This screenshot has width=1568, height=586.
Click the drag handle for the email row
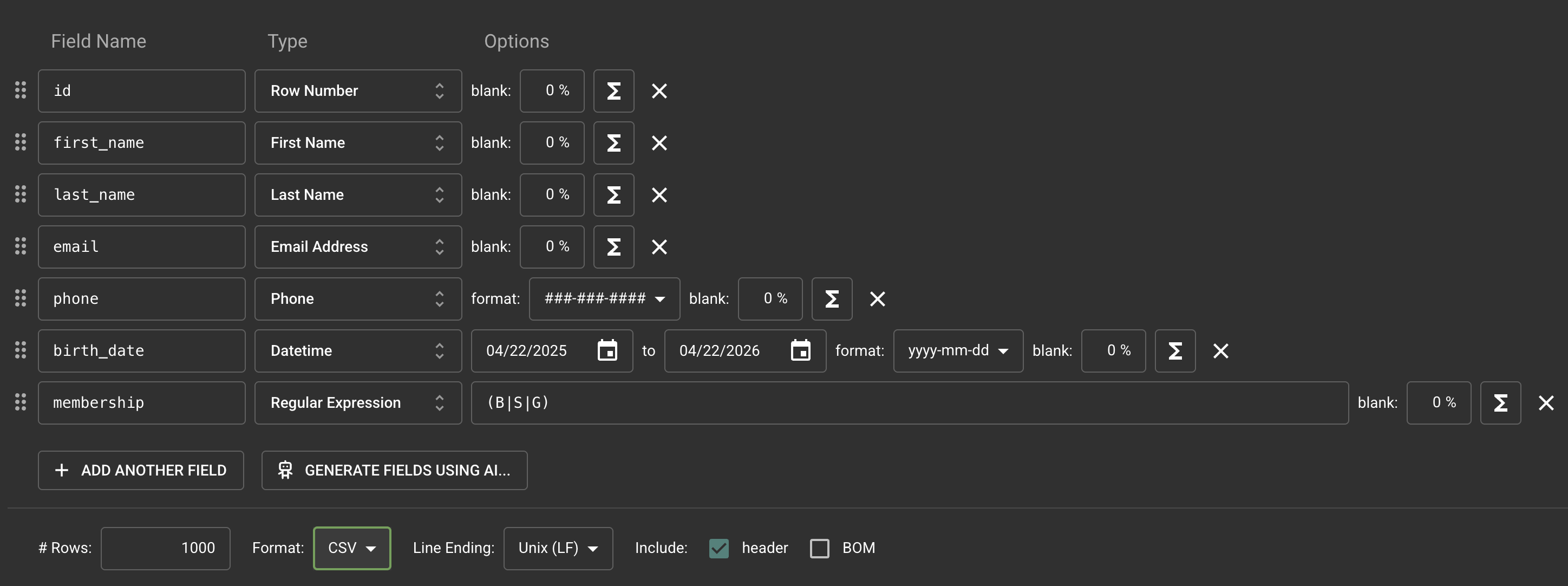(20, 246)
